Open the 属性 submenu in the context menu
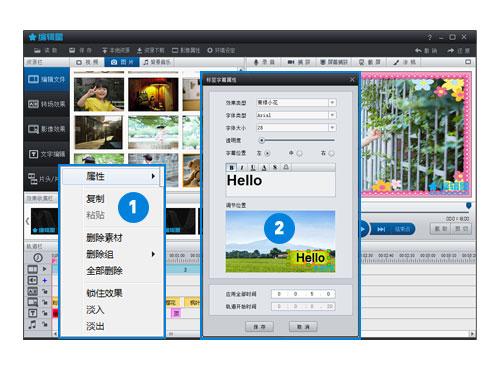500x370 pixels. coord(111,176)
